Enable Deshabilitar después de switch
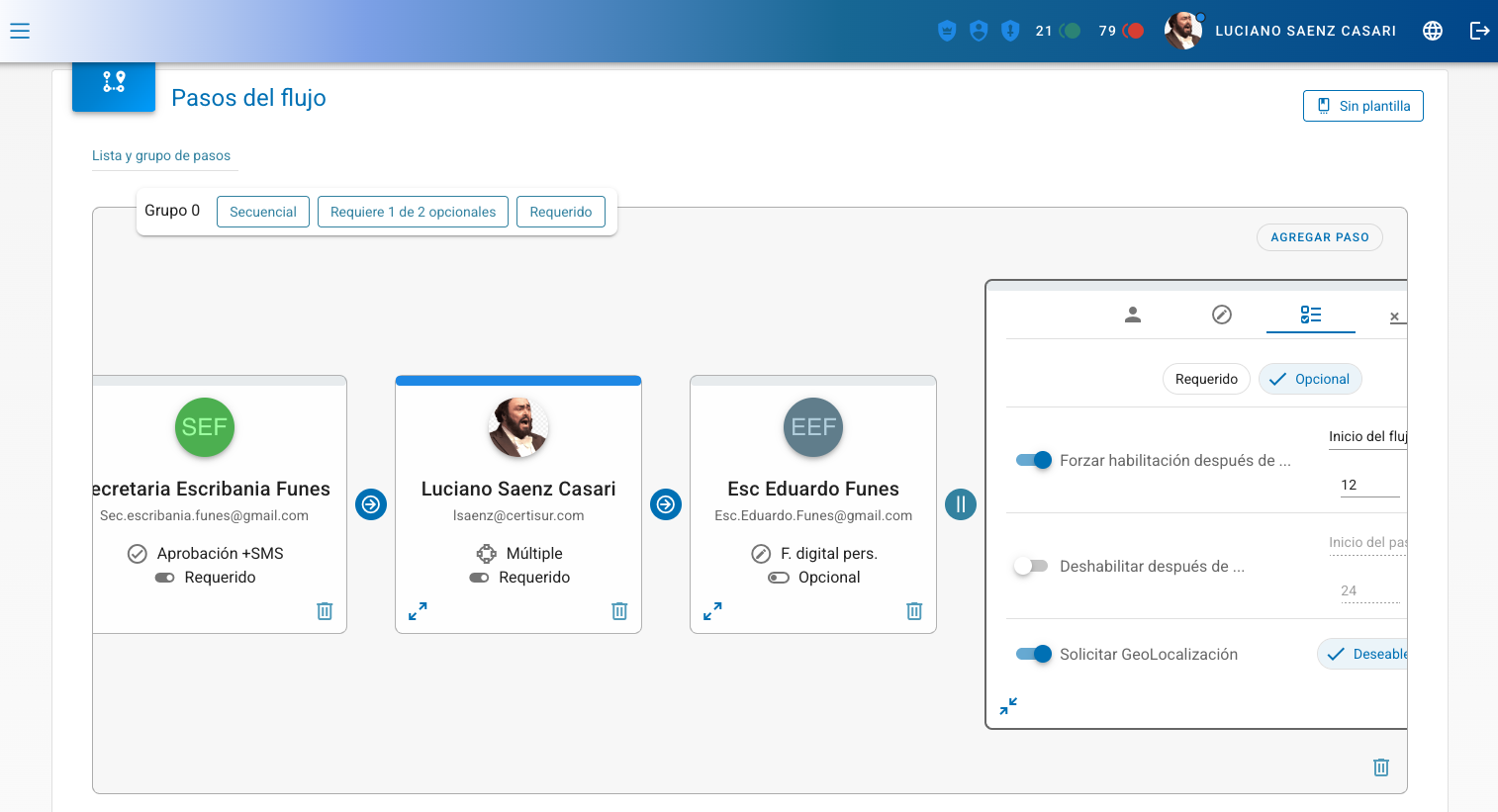The width and height of the screenshot is (1498, 812). coord(1031,566)
